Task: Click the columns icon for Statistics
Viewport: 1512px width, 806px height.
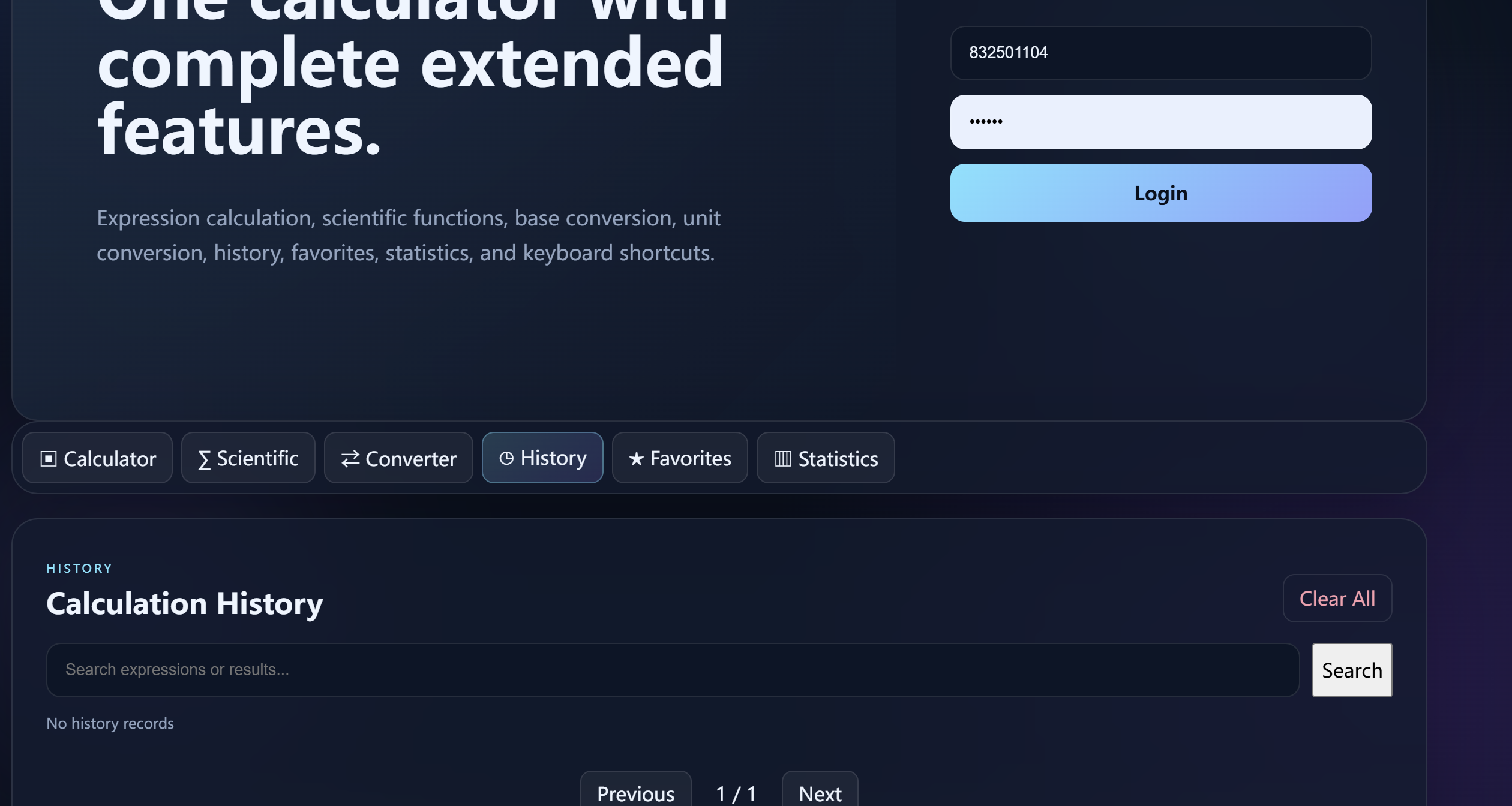Action: [x=783, y=459]
